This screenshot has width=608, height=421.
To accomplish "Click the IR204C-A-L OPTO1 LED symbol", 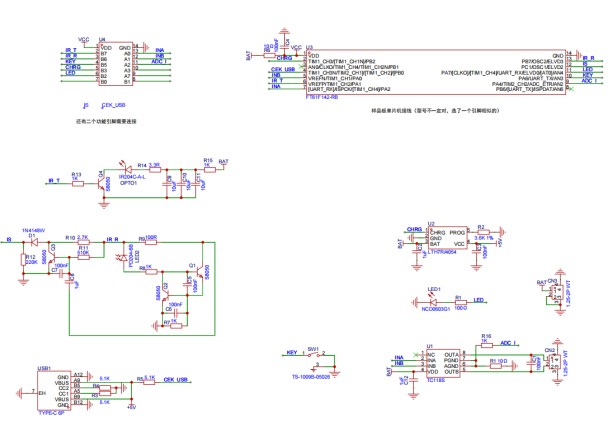I will [123, 166].
